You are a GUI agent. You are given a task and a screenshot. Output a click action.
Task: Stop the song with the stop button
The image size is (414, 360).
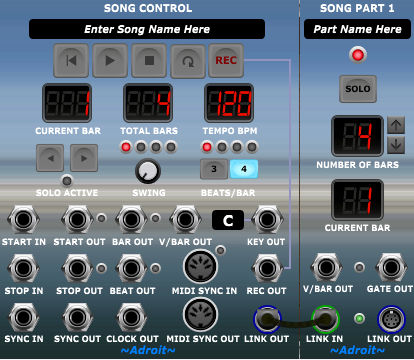(149, 60)
